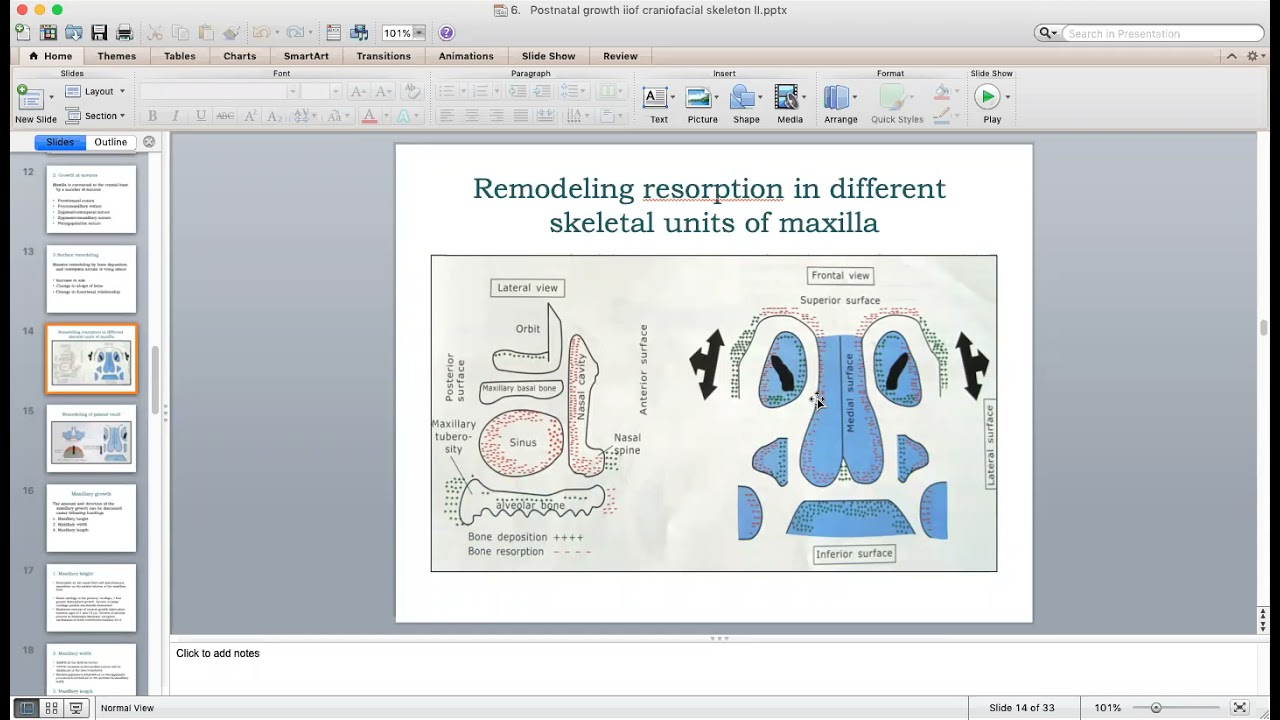This screenshot has width=1280, height=720.
Task: Close the slides pane with X icon
Action: (x=149, y=142)
